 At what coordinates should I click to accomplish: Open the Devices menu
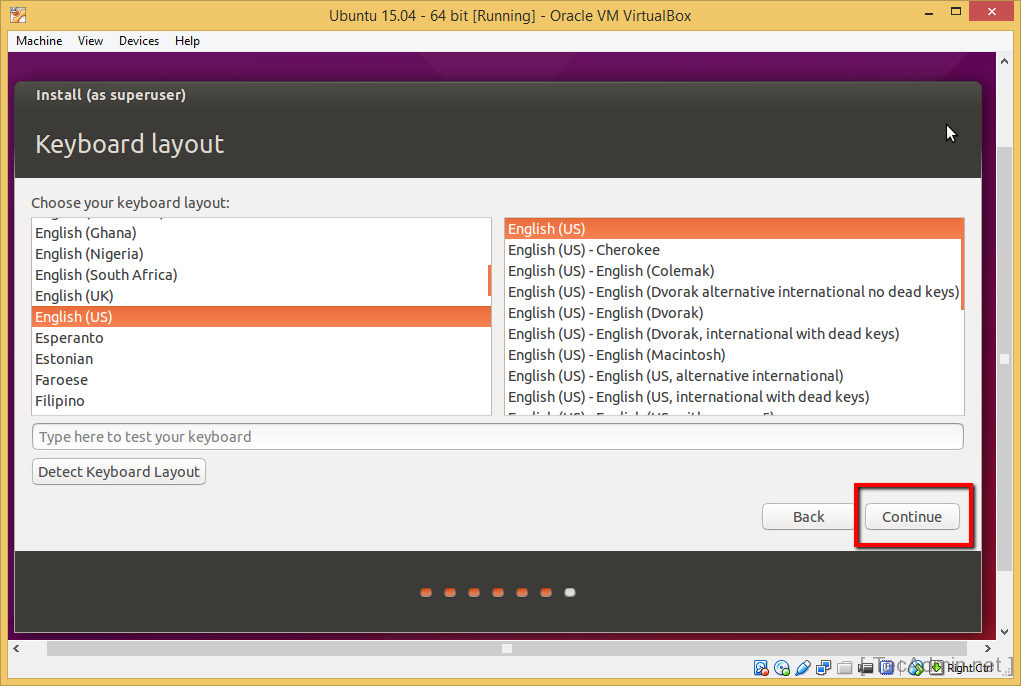click(138, 41)
